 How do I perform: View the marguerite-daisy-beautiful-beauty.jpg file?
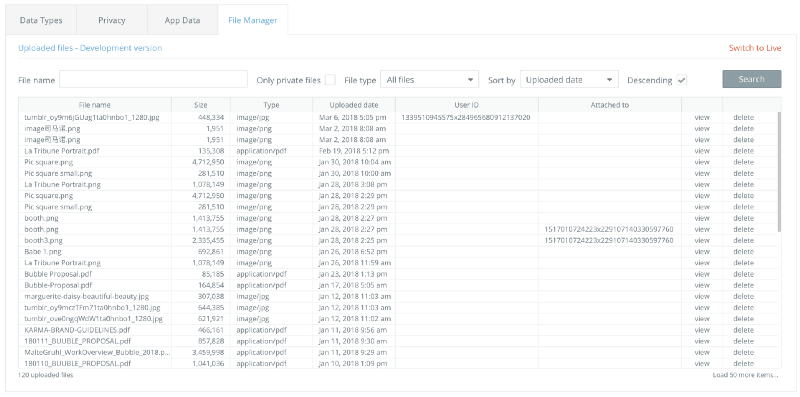point(702,296)
